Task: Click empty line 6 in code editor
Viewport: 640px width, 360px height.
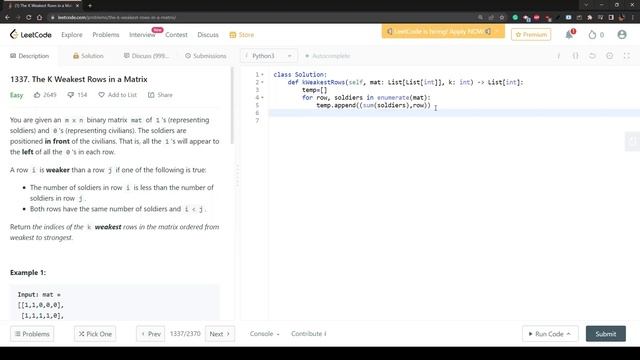Action: [454, 113]
